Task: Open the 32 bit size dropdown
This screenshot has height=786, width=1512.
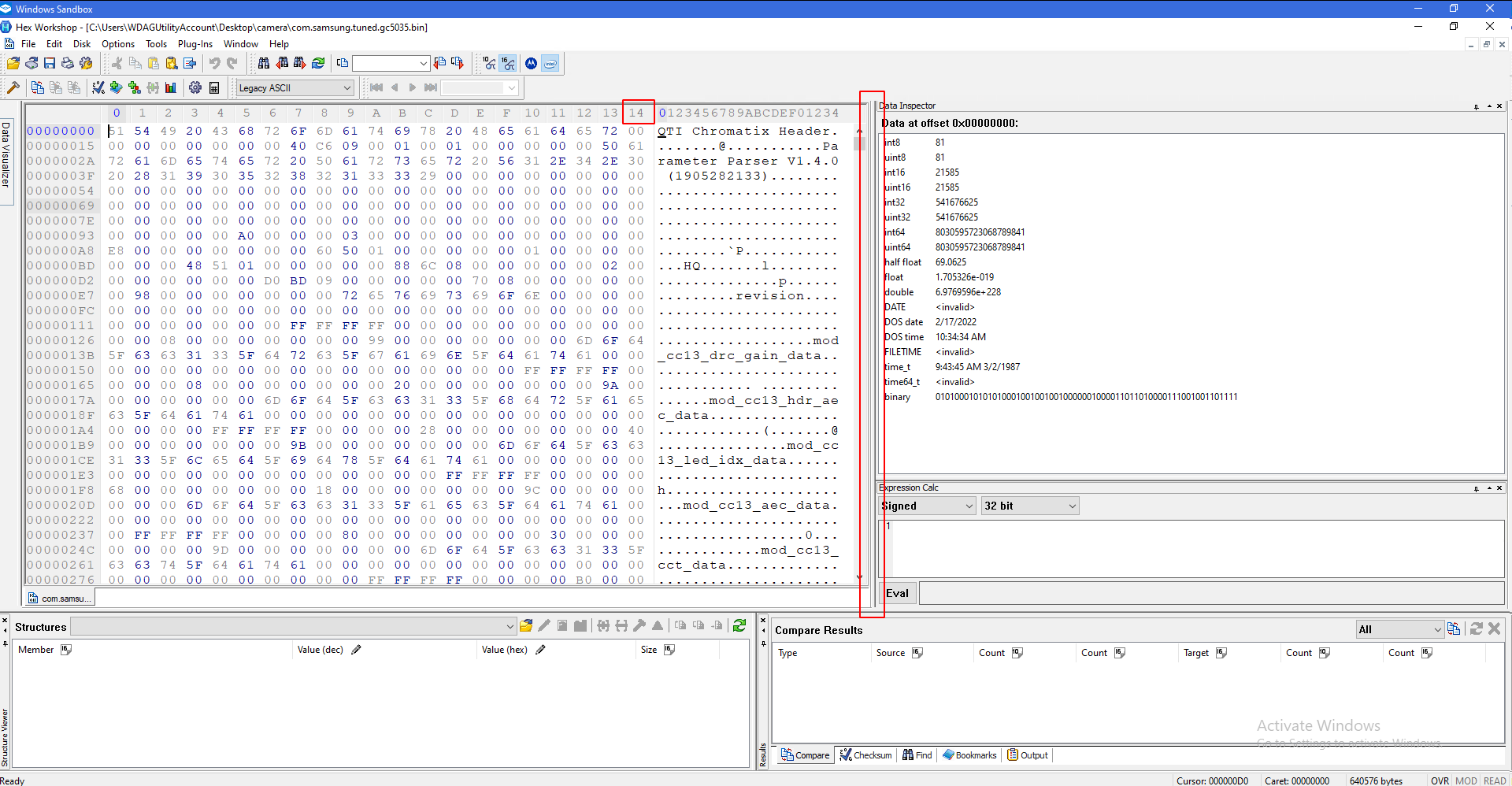Action: click(1030, 506)
